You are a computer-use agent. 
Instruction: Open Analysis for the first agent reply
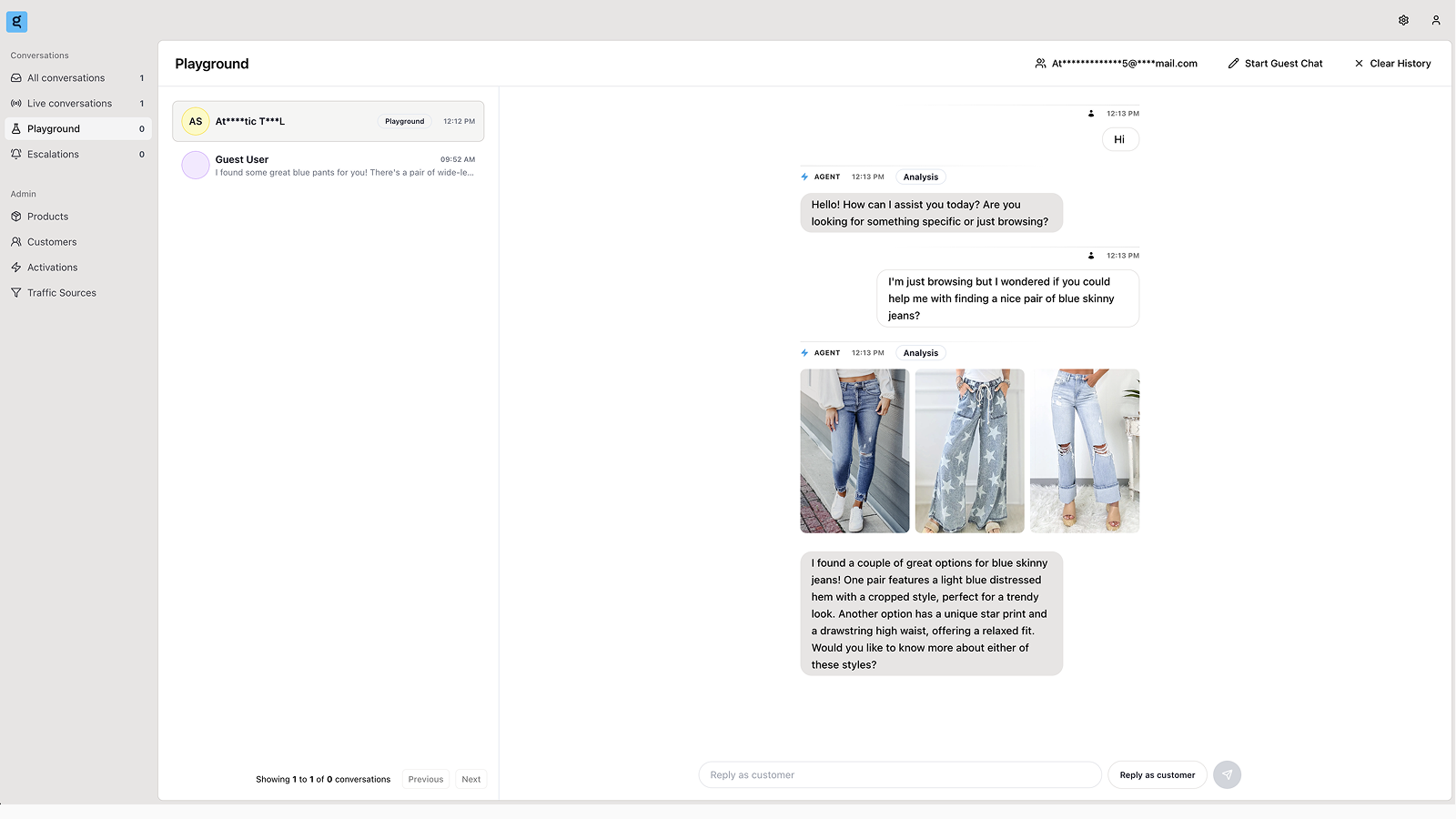pyautogui.click(x=921, y=177)
